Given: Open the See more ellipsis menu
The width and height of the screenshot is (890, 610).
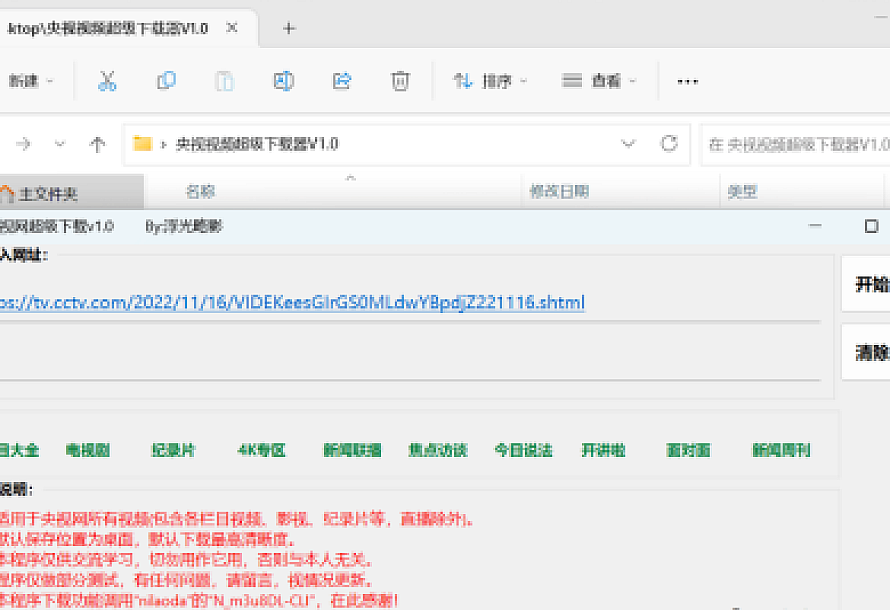Looking at the screenshot, I should (x=687, y=81).
